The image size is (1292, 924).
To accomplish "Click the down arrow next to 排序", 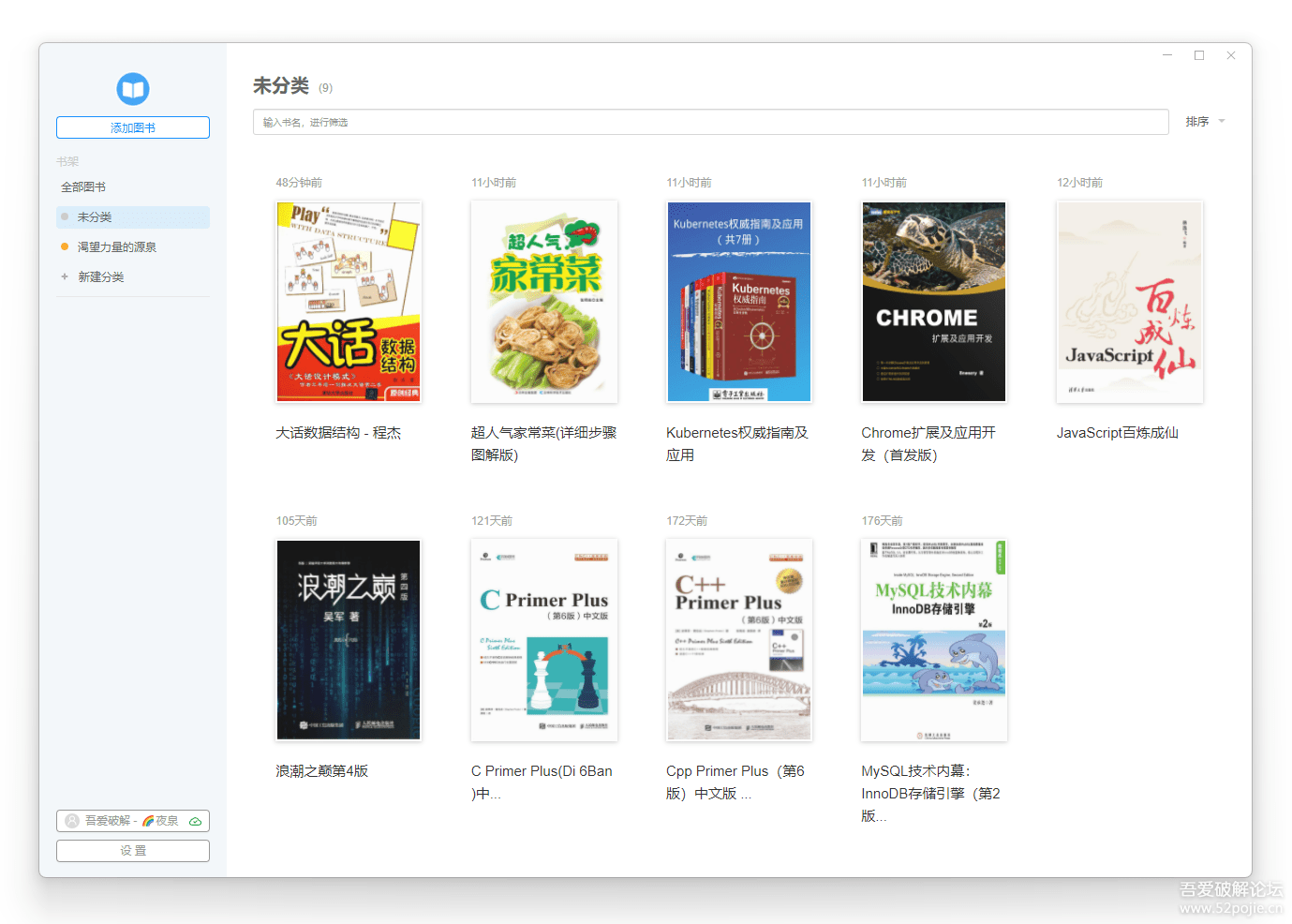I will coord(1220,121).
